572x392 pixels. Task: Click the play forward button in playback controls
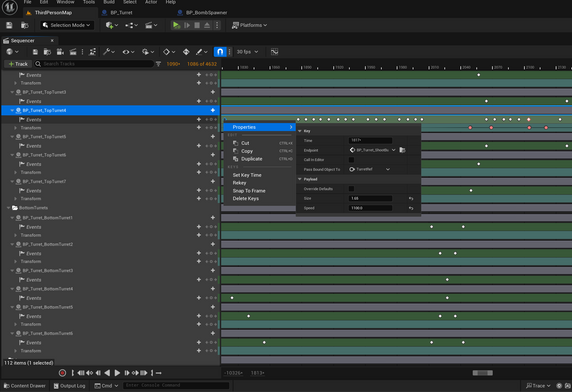click(117, 373)
